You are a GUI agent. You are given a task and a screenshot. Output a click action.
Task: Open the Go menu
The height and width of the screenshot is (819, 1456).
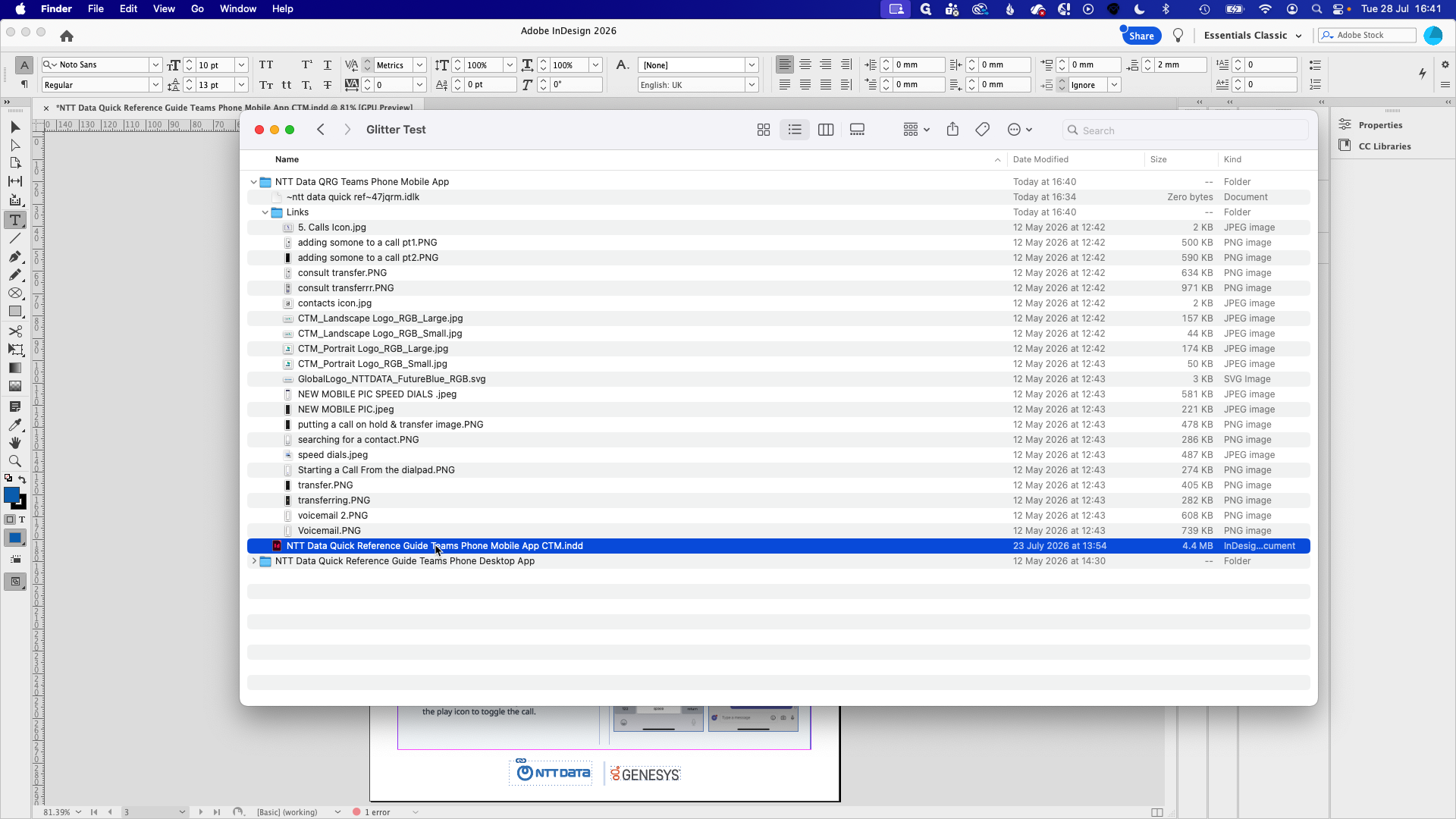pyautogui.click(x=197, y=9)
